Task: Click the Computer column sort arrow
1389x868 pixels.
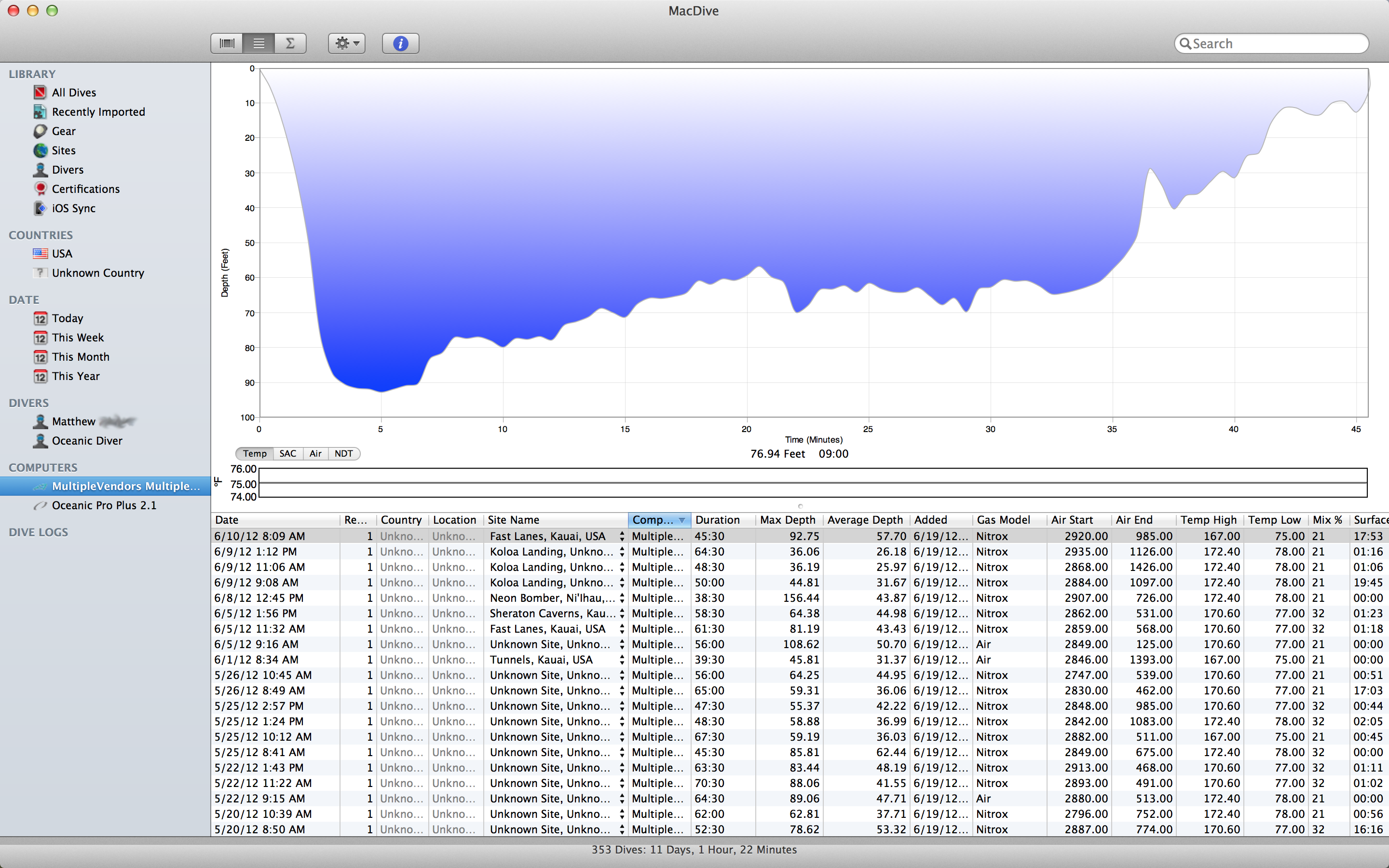Action: coord(682,520)
